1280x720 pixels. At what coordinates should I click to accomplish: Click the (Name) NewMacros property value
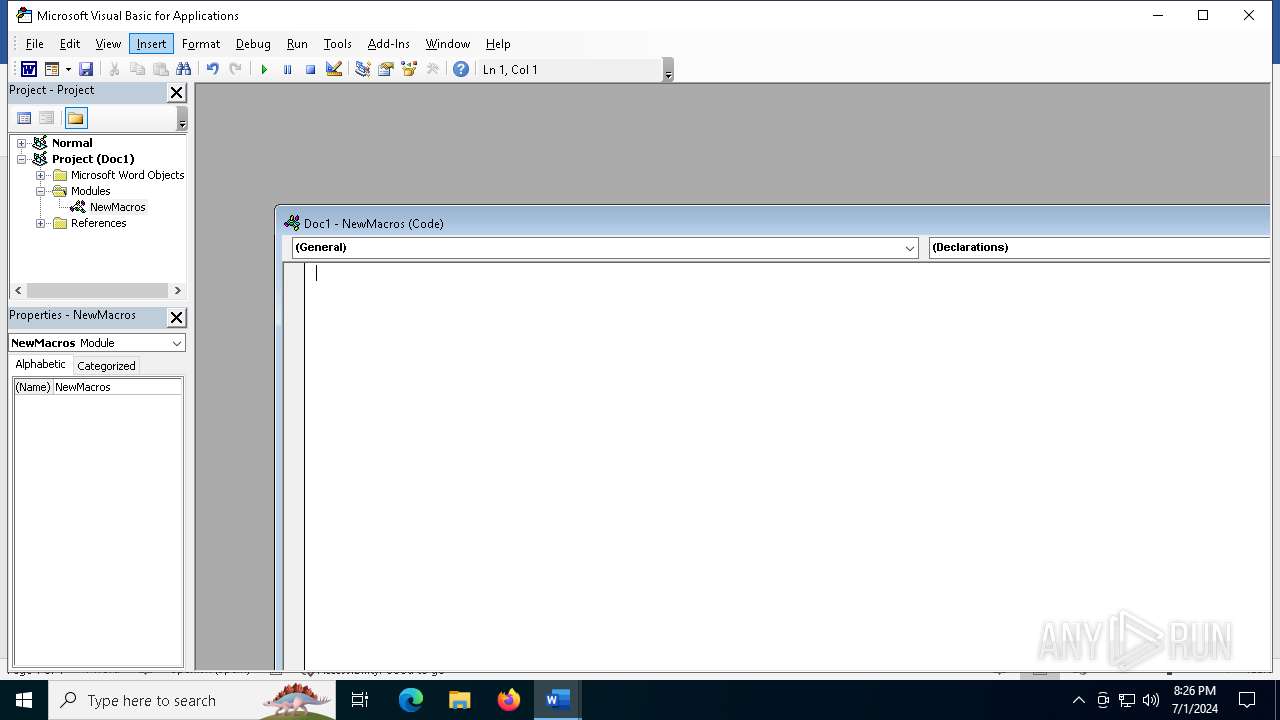(117, 387)
